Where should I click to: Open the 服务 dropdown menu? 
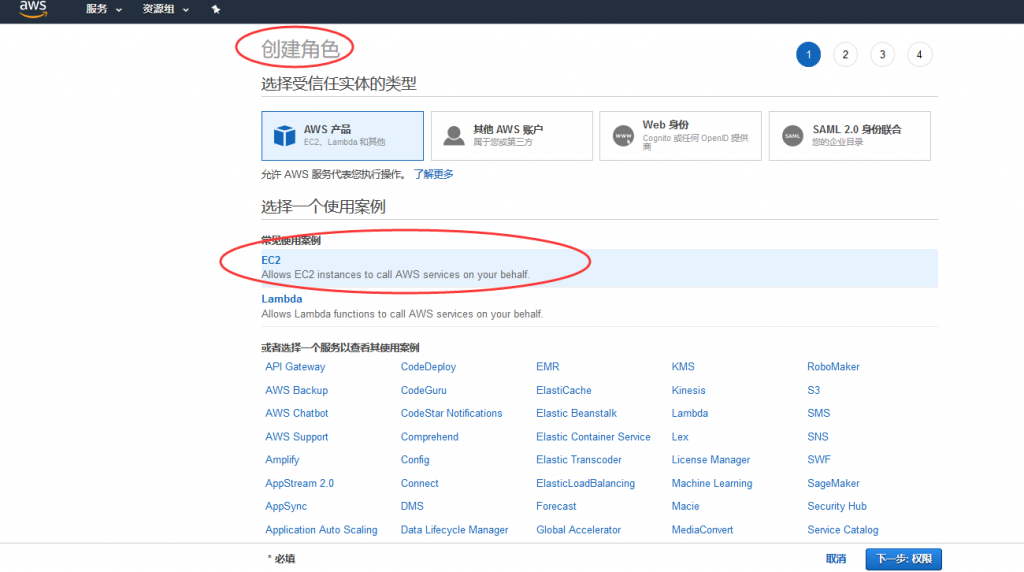103,9
